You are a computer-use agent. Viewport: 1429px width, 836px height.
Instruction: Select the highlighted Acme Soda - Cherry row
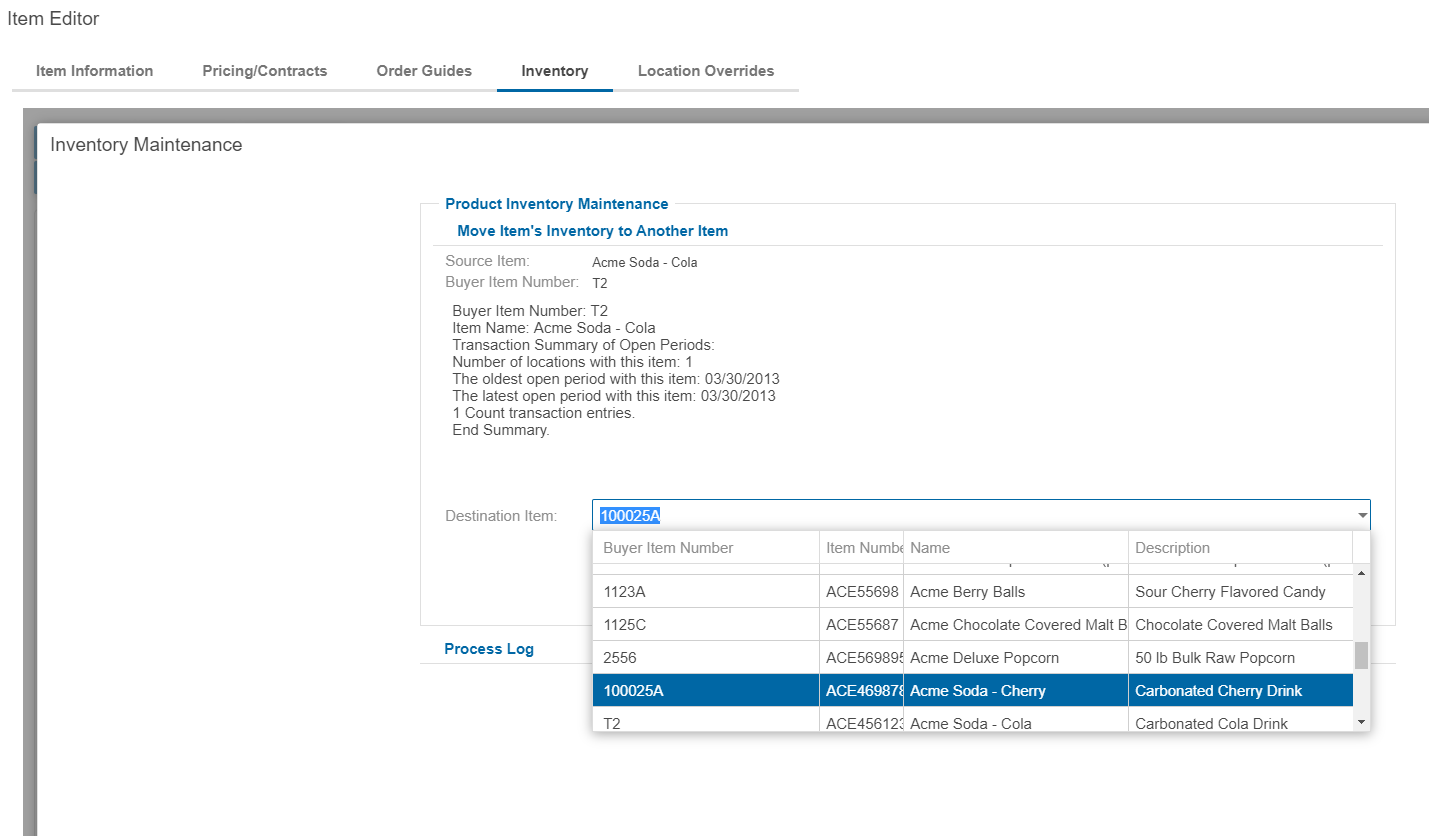[x=977, y=691]
